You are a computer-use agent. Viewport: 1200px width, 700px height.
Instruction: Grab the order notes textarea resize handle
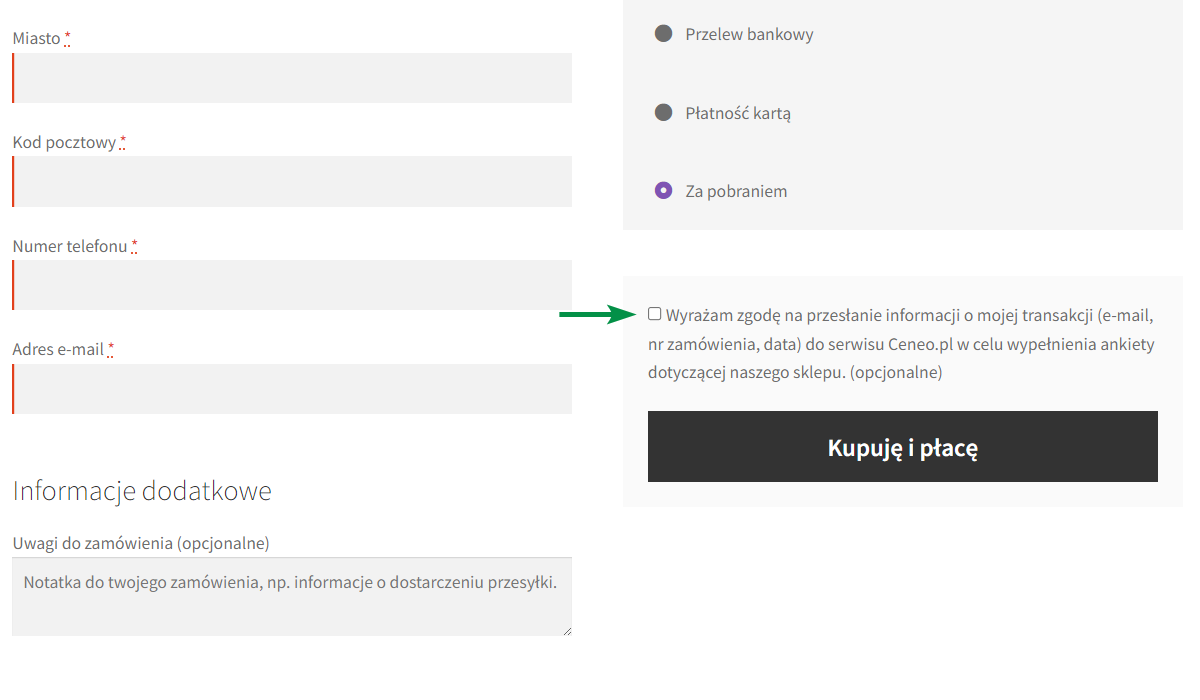pos(567,631)
